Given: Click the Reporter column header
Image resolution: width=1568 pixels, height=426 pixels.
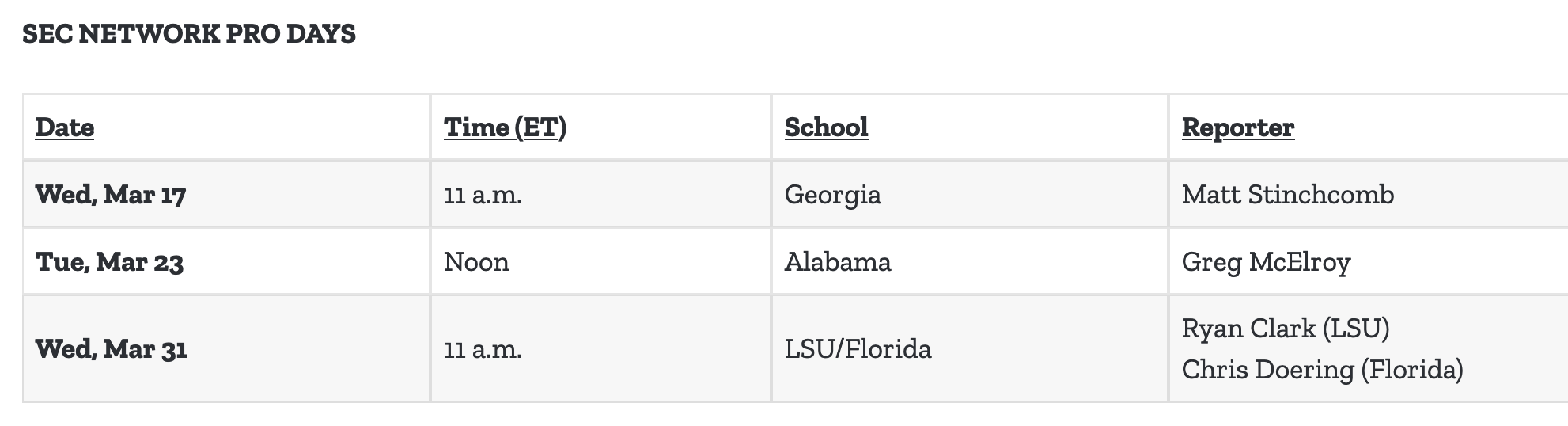Looking at the screenshot, I should tap(1237, 127).
